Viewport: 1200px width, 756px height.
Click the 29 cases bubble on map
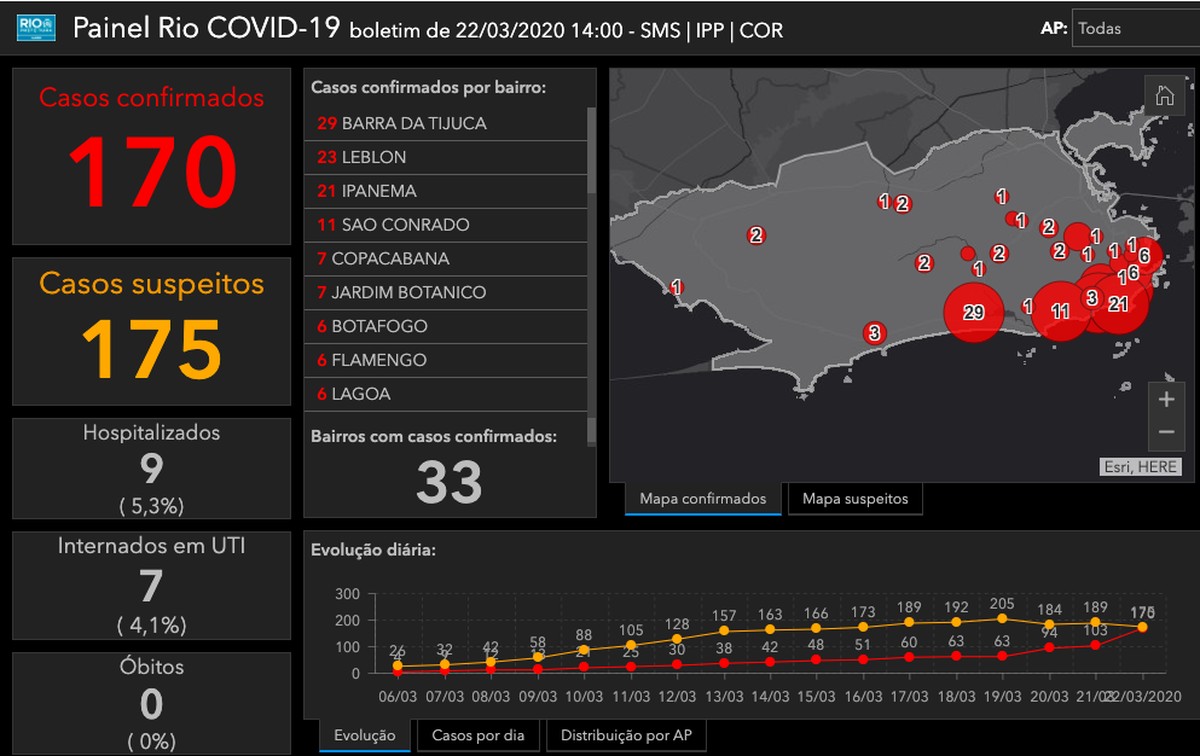point(973,313)
